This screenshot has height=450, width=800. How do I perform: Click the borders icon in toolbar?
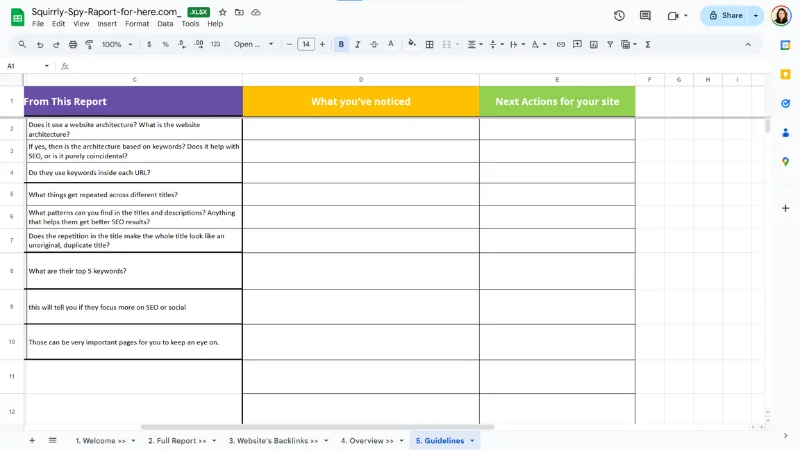pyautogui.click(x=430, y=44)
